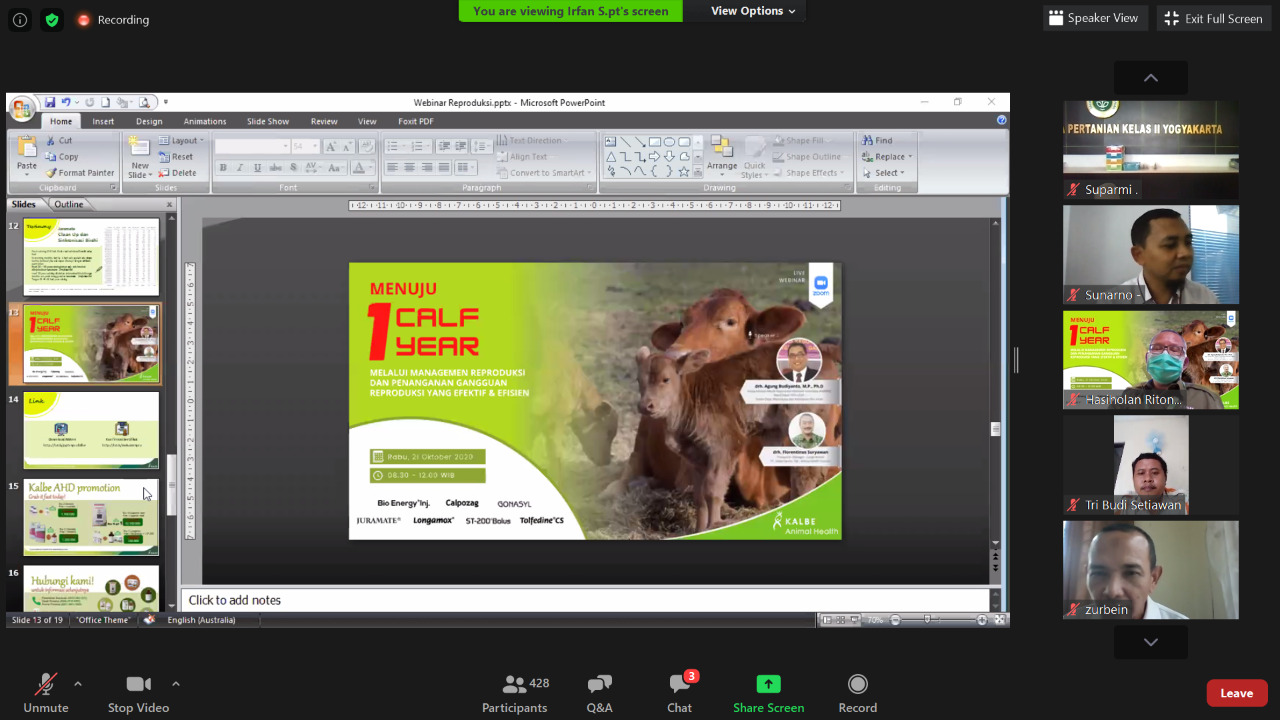1280x720 pixels.
Task: Delete the current slide with Delete
Action: [178, 173]
